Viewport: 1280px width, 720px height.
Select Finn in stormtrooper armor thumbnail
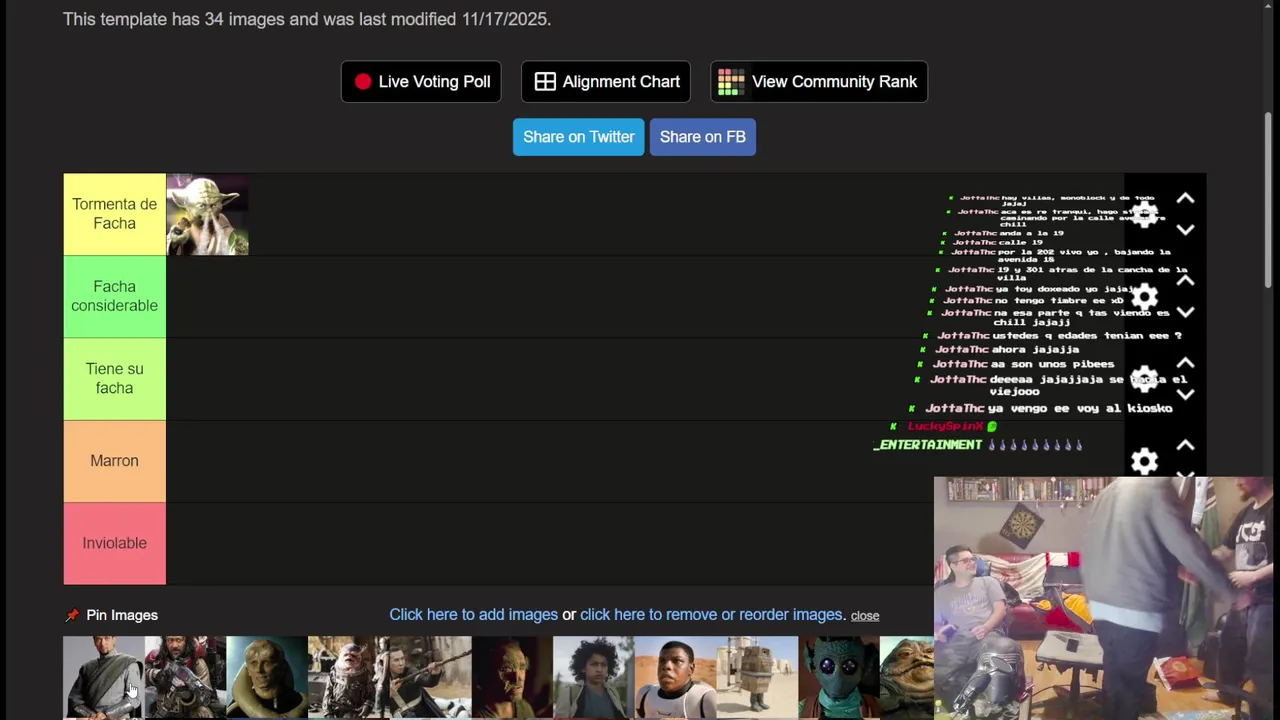point(675,677)
